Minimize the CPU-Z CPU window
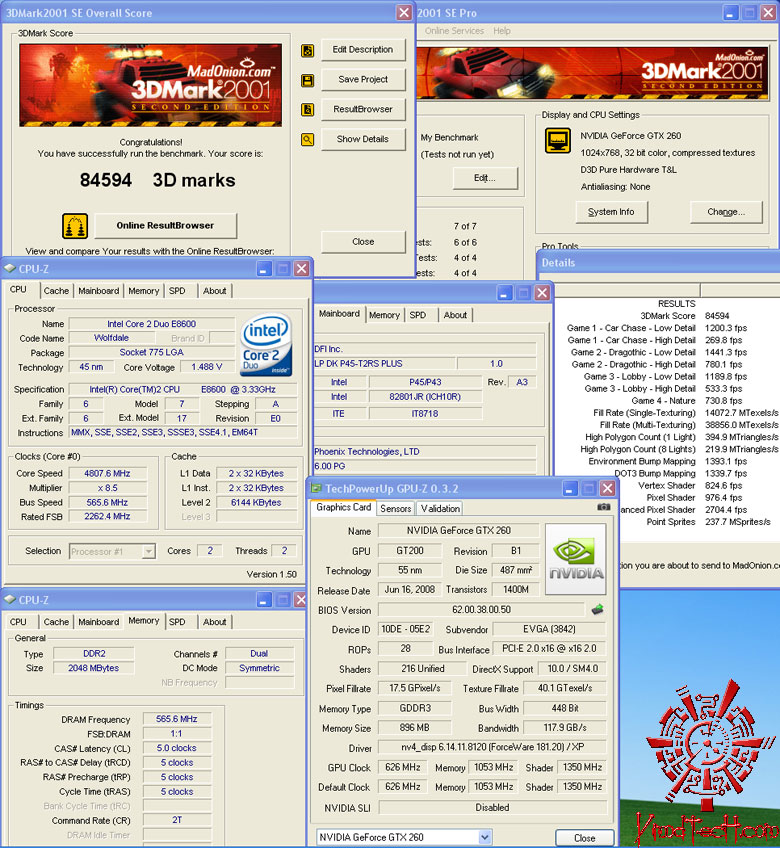780x848 pixels. coord(263,269)
